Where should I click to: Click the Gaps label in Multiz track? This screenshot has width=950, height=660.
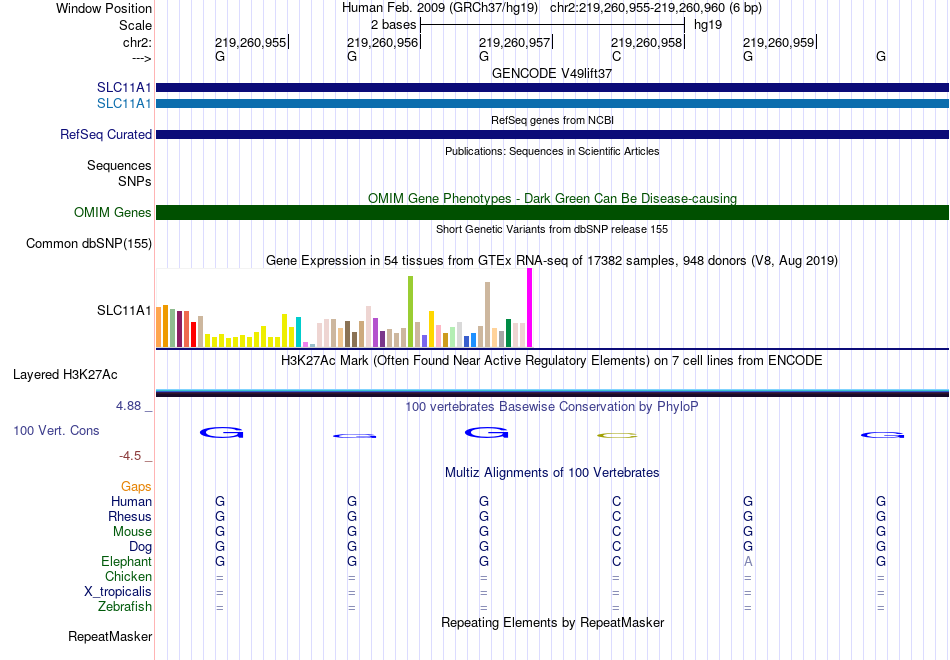[x=136, y=487]
